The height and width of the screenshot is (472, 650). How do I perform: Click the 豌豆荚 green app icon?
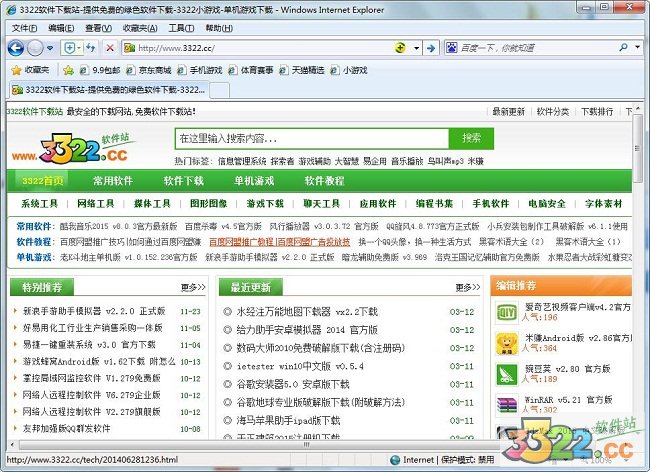pyautogui.click(x=507, y=374)
